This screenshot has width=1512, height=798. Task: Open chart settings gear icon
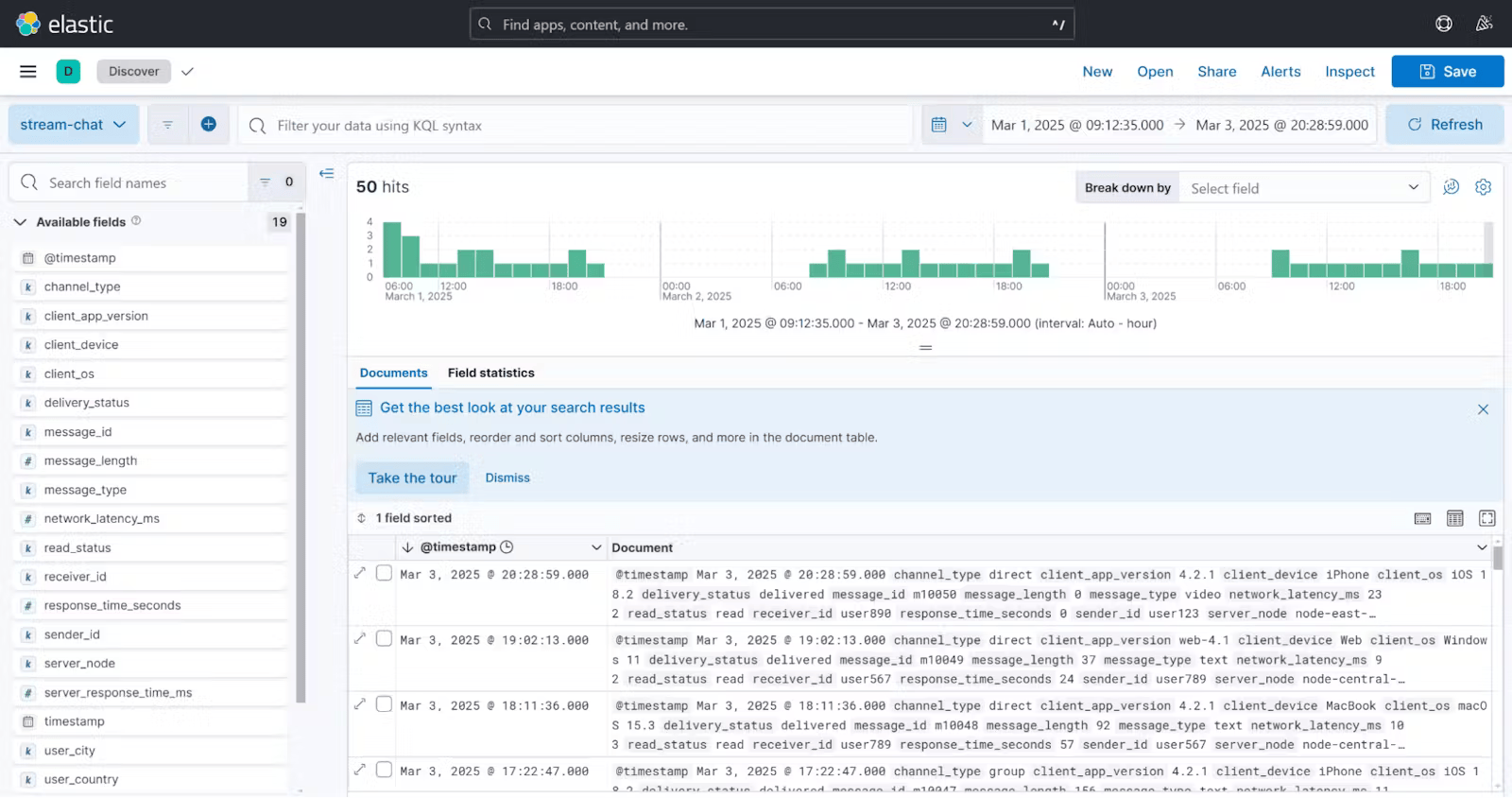click(1483, 187)
